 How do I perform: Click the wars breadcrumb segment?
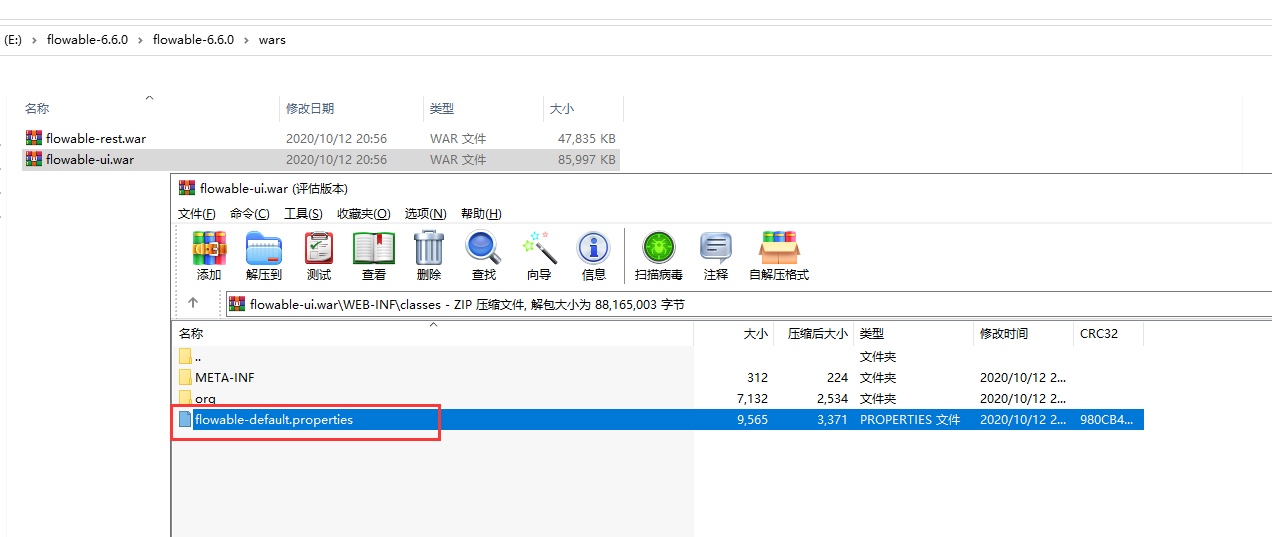point(272,40)
